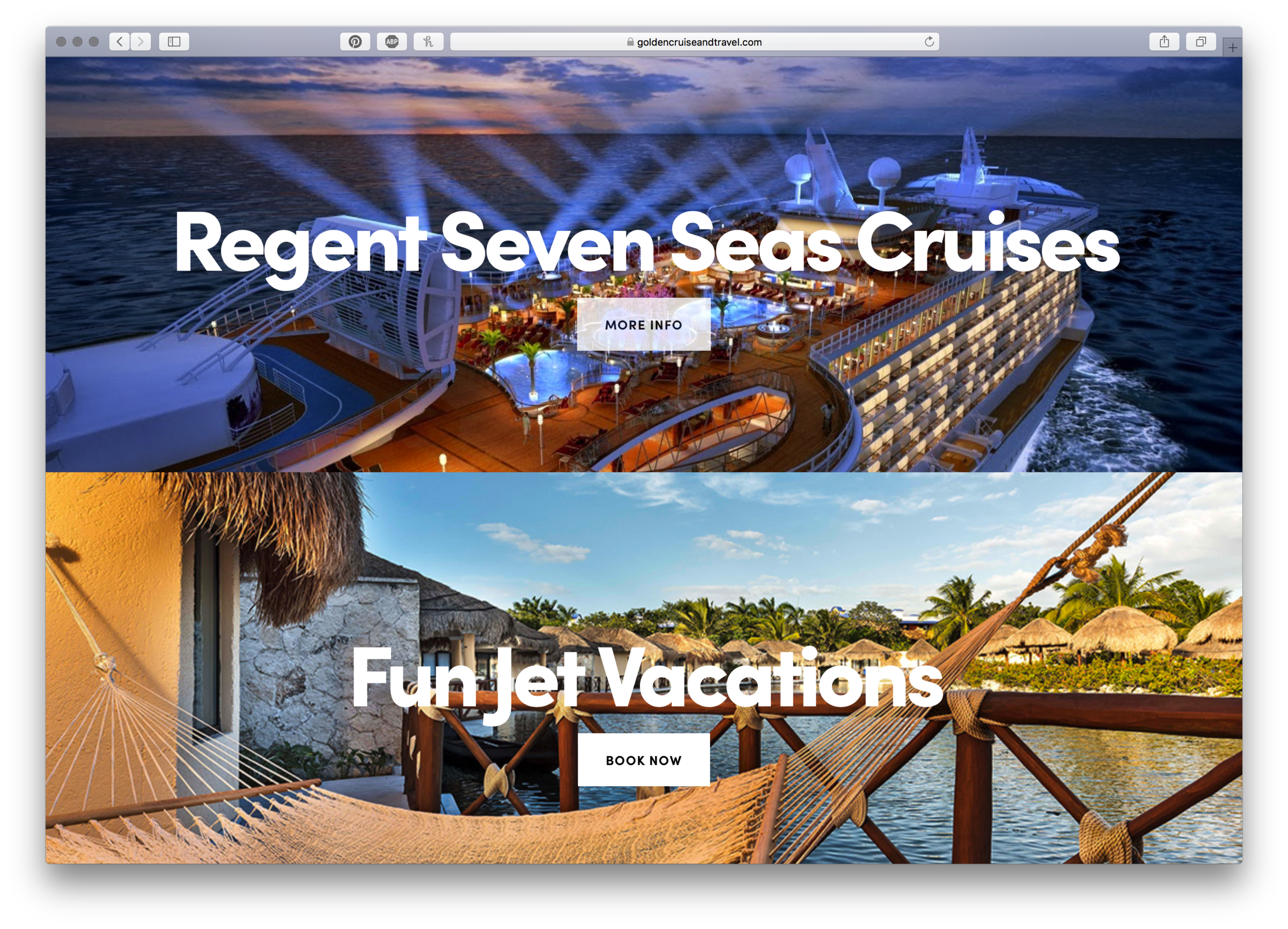
Task: Open a new tab with plus button
Action: [x=1232, y=48]
